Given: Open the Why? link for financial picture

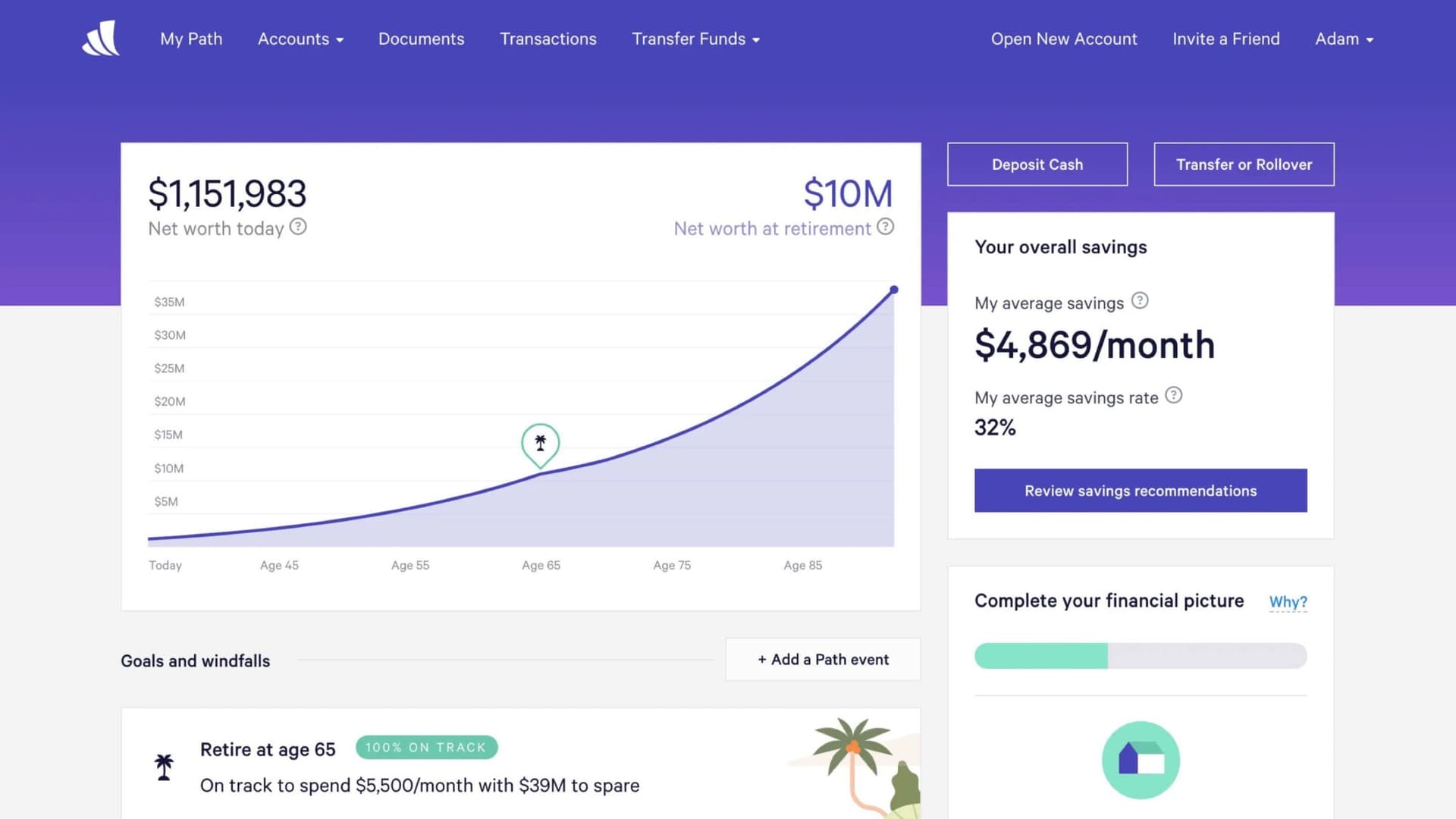Looking at the screenshot, I should (1288, 601).
